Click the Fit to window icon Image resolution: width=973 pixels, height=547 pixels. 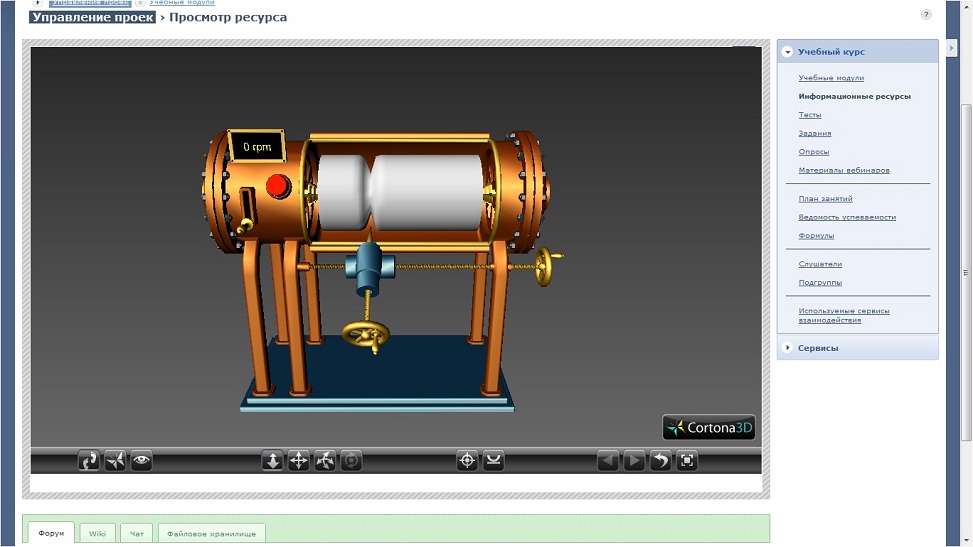pos(687,461)
